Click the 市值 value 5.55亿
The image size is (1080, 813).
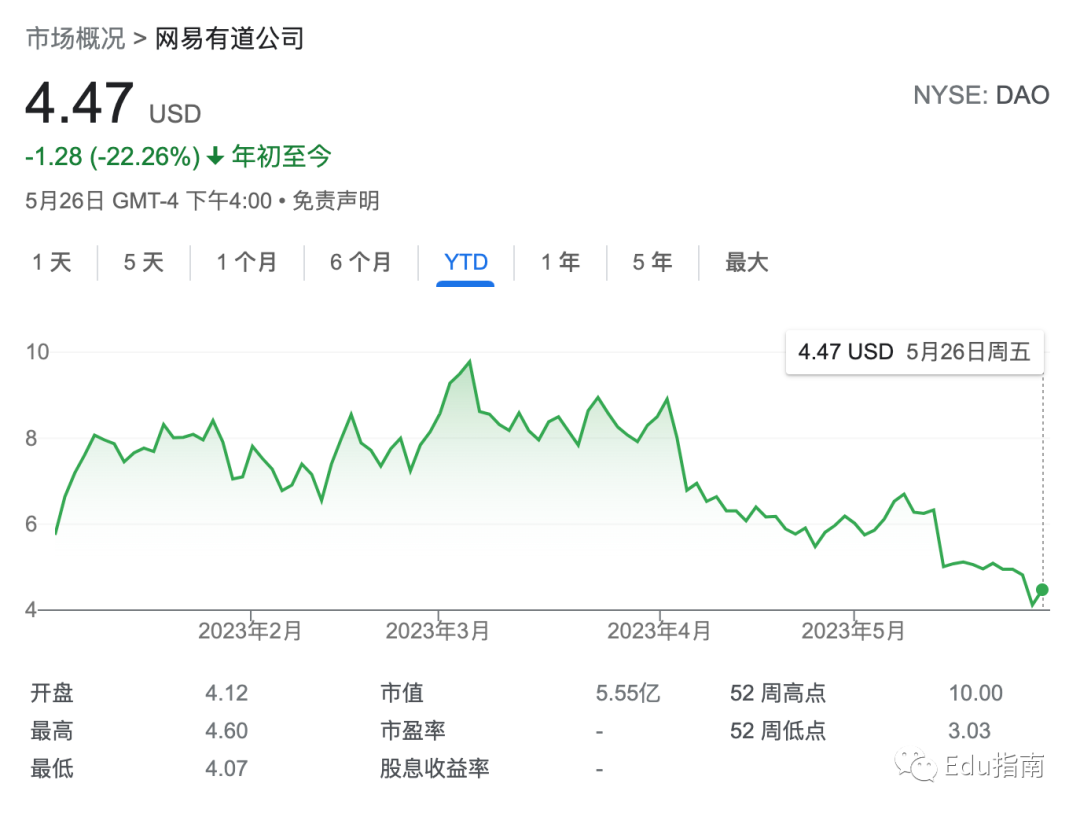click(x=628, y=694)
